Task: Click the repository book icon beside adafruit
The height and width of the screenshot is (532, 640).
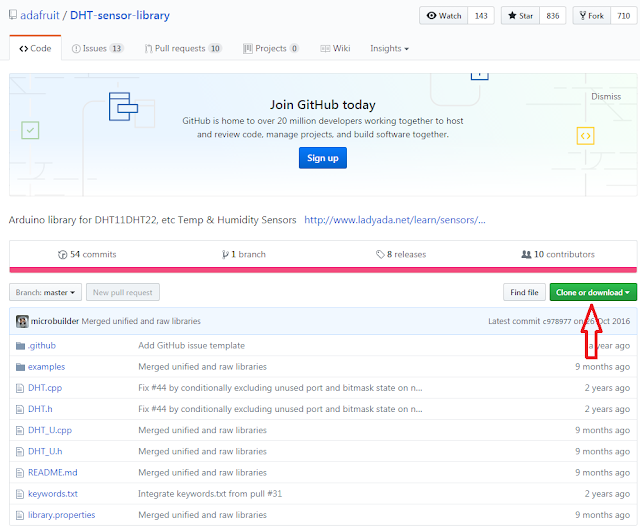Action: click(13, 15)
